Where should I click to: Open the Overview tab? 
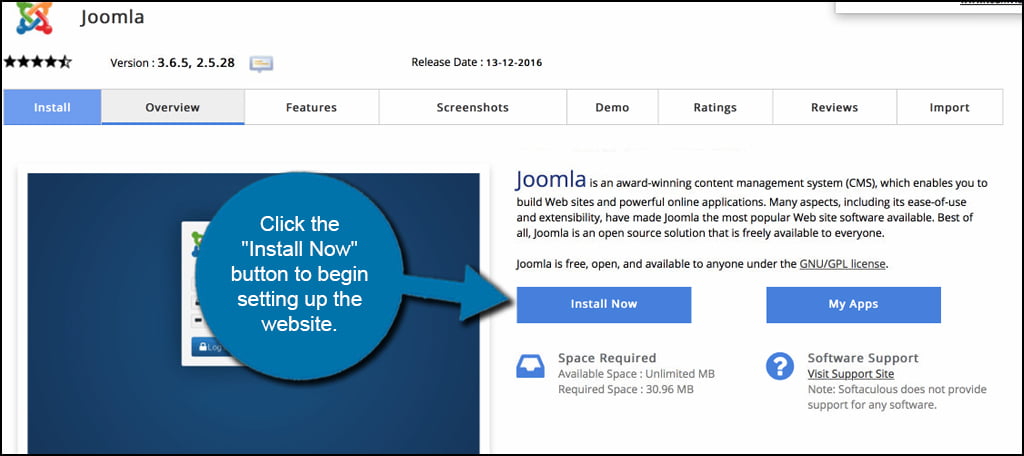(x=172, y=107)
